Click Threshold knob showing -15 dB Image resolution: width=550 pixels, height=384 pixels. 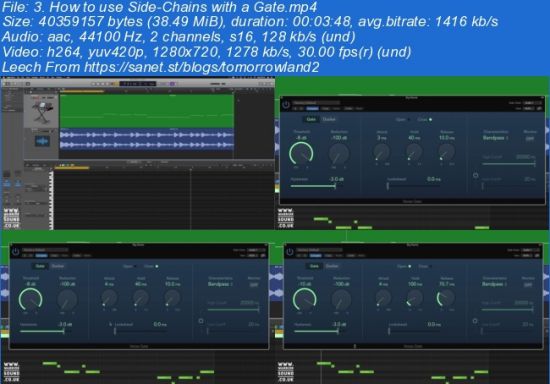tap(304, 300)
